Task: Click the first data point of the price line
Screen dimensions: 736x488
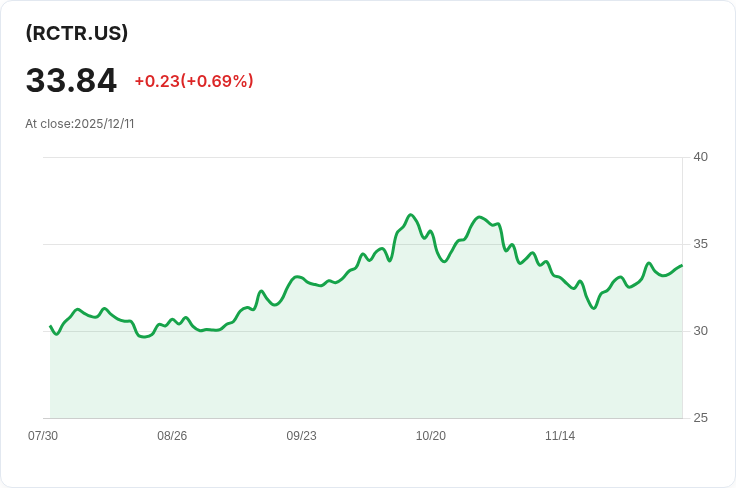Action: pos(50,326)
